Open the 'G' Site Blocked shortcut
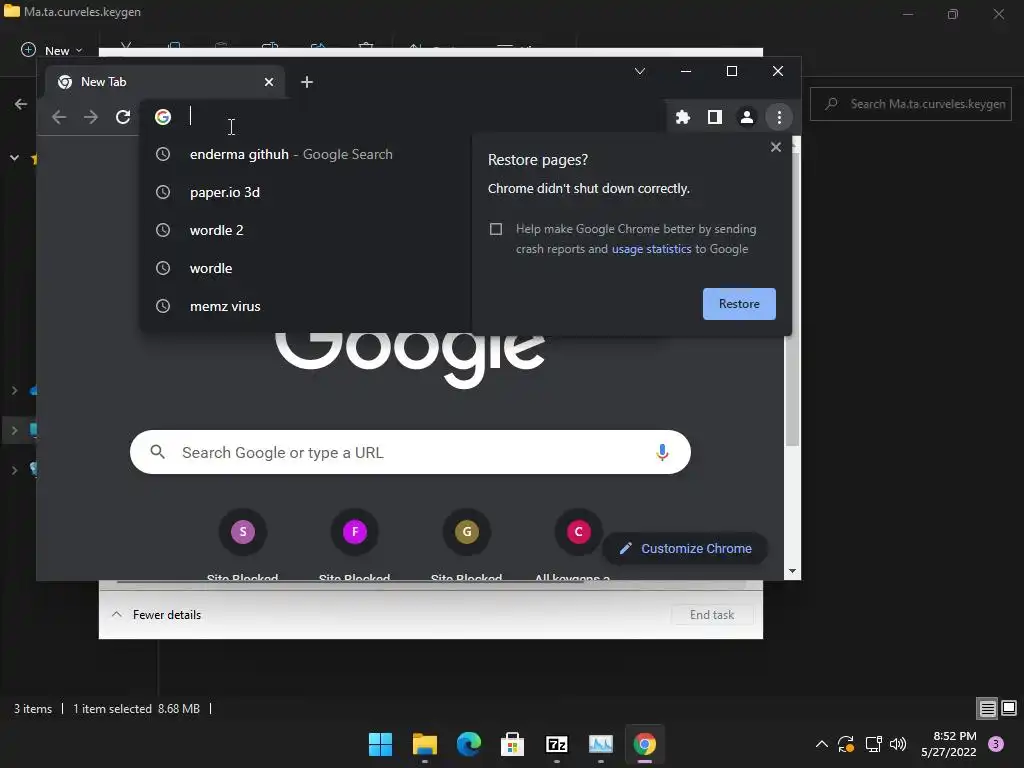The height and width of the screenshot is (768, 1024). point(467,532)
